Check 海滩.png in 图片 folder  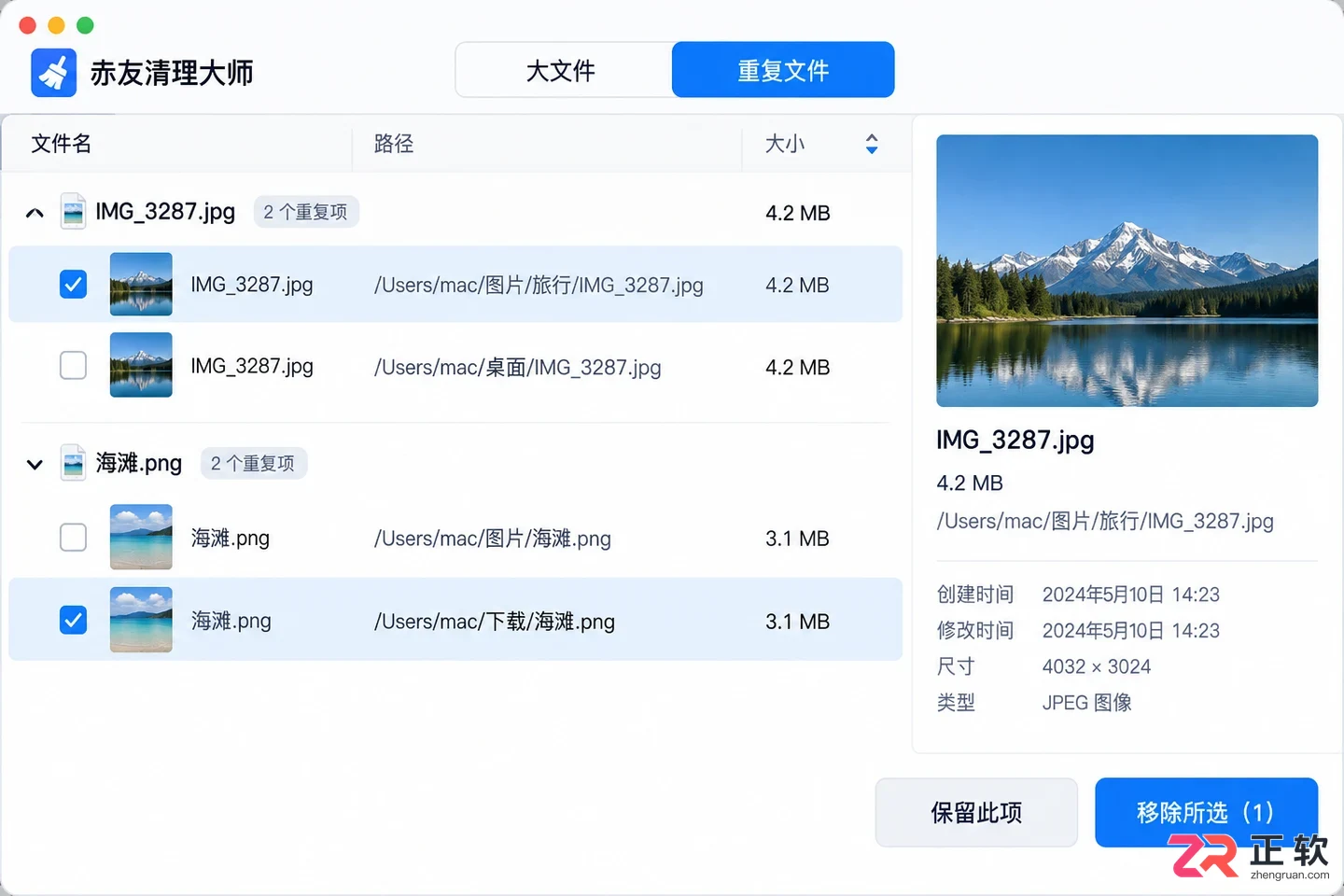pos(73,538)
